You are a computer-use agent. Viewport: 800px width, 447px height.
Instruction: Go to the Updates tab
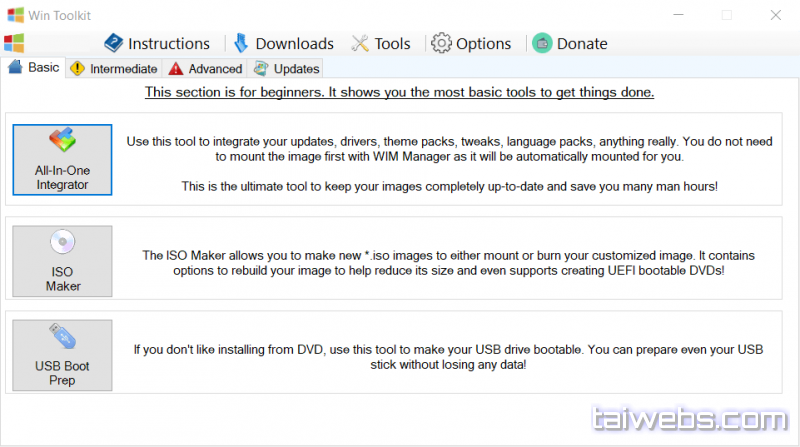(287, 69)
